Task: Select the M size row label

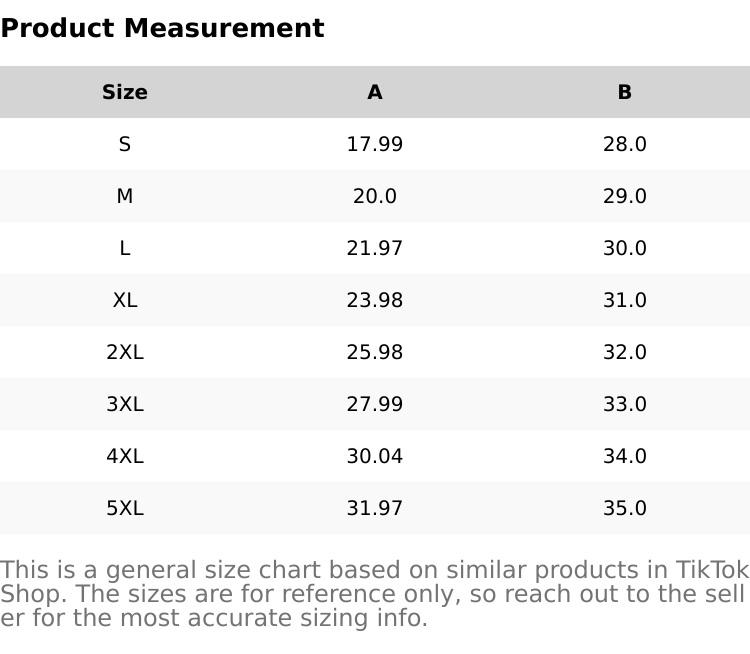Action: click(x=125, y=196)
